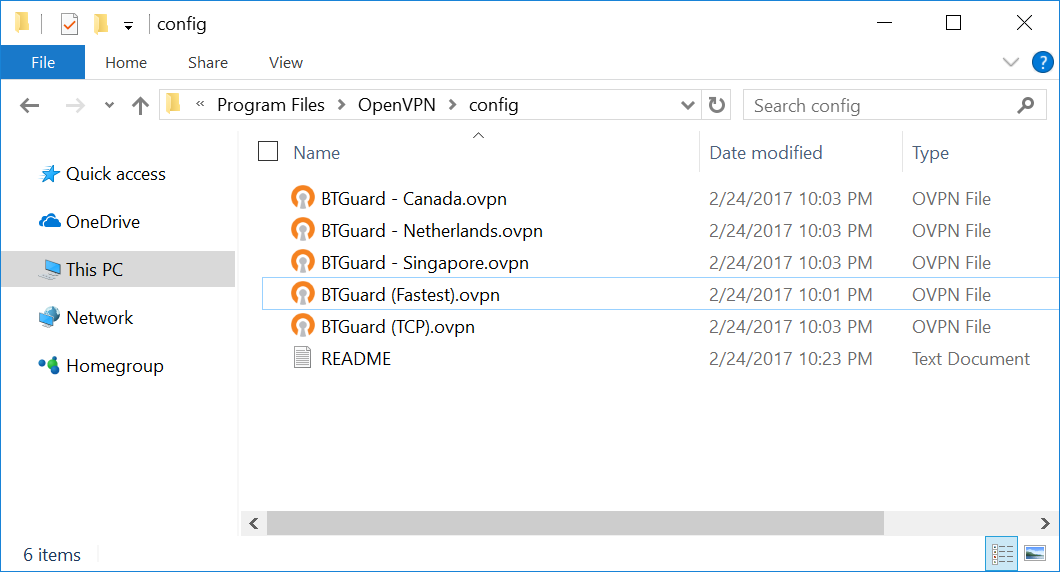The height and width of the screenshot is (572, 1060).
Task: Select the BTGuard (TCP).ovpn file icon
Action: [302, 327]
